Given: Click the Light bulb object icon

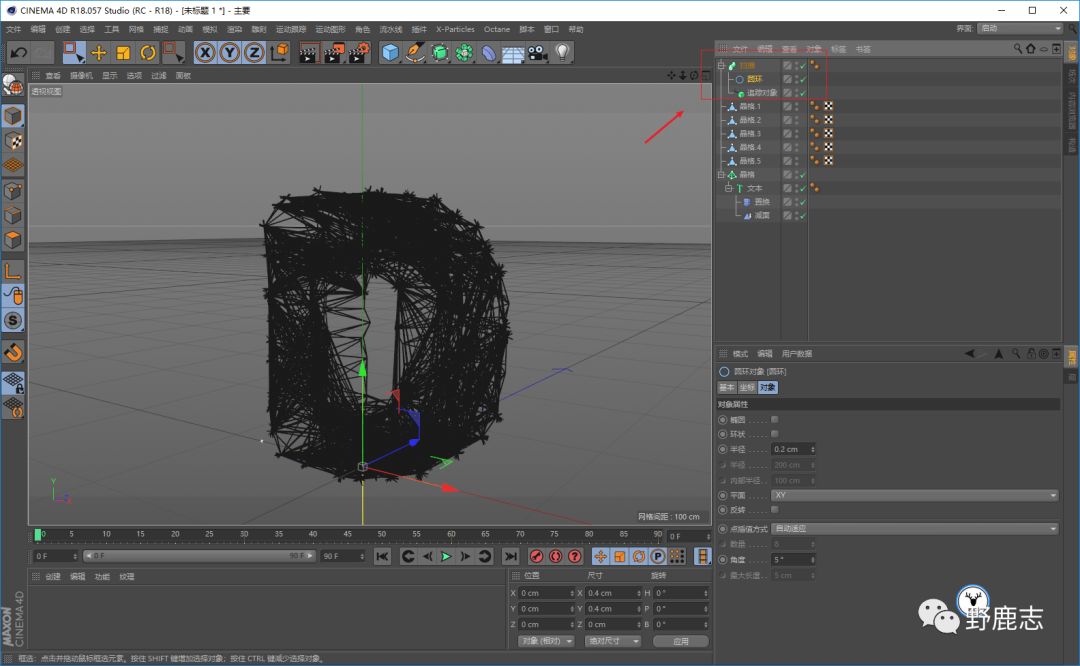Looking at the screenshot, I should pyautogui.click(x=563, y=52).
